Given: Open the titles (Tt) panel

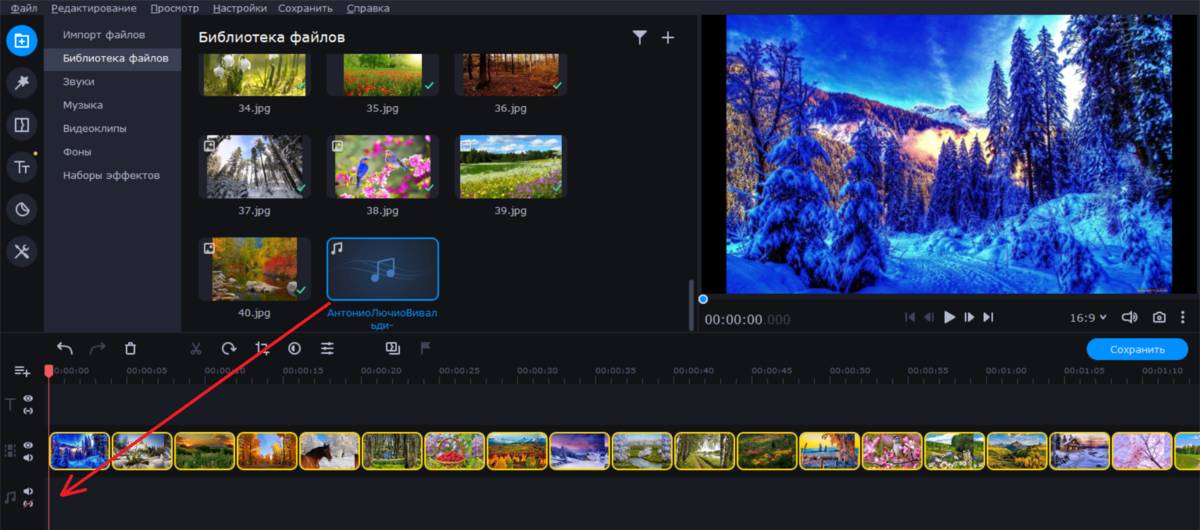Looking at the screenshot, I should pos(21,167).
